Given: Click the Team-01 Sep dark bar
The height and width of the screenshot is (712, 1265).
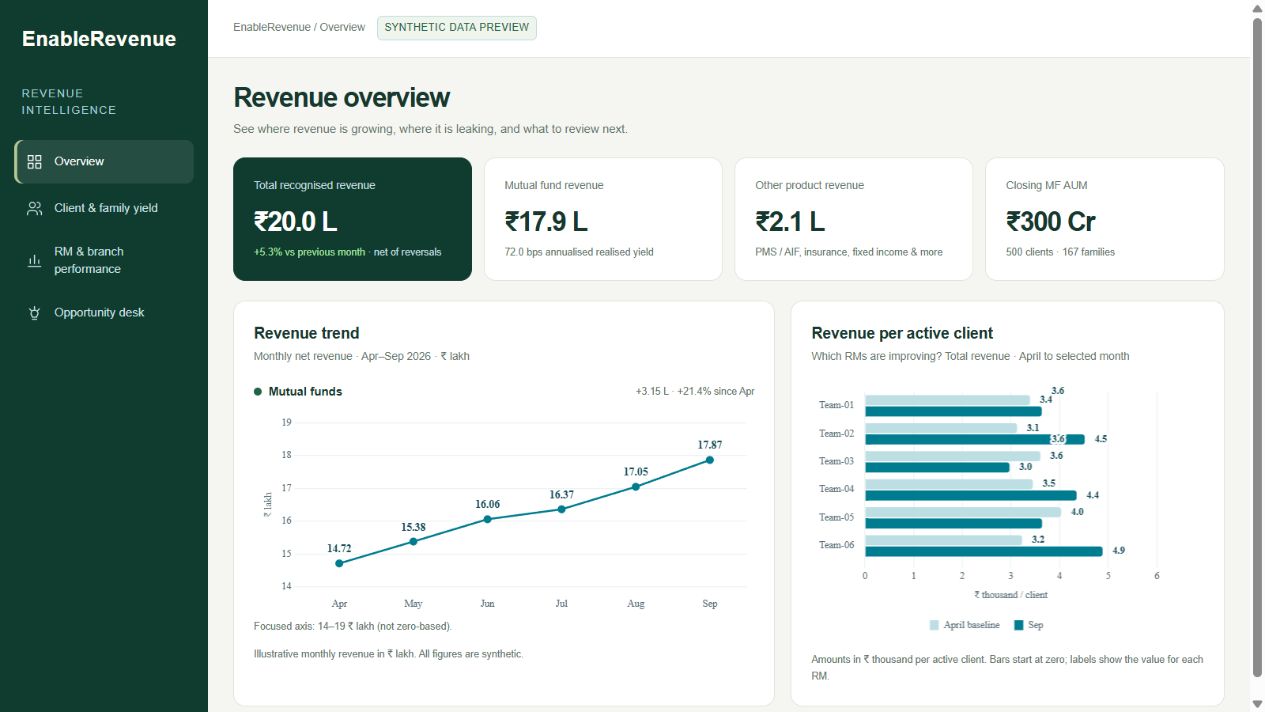Looking at the screenshot, I should point(953,411).
